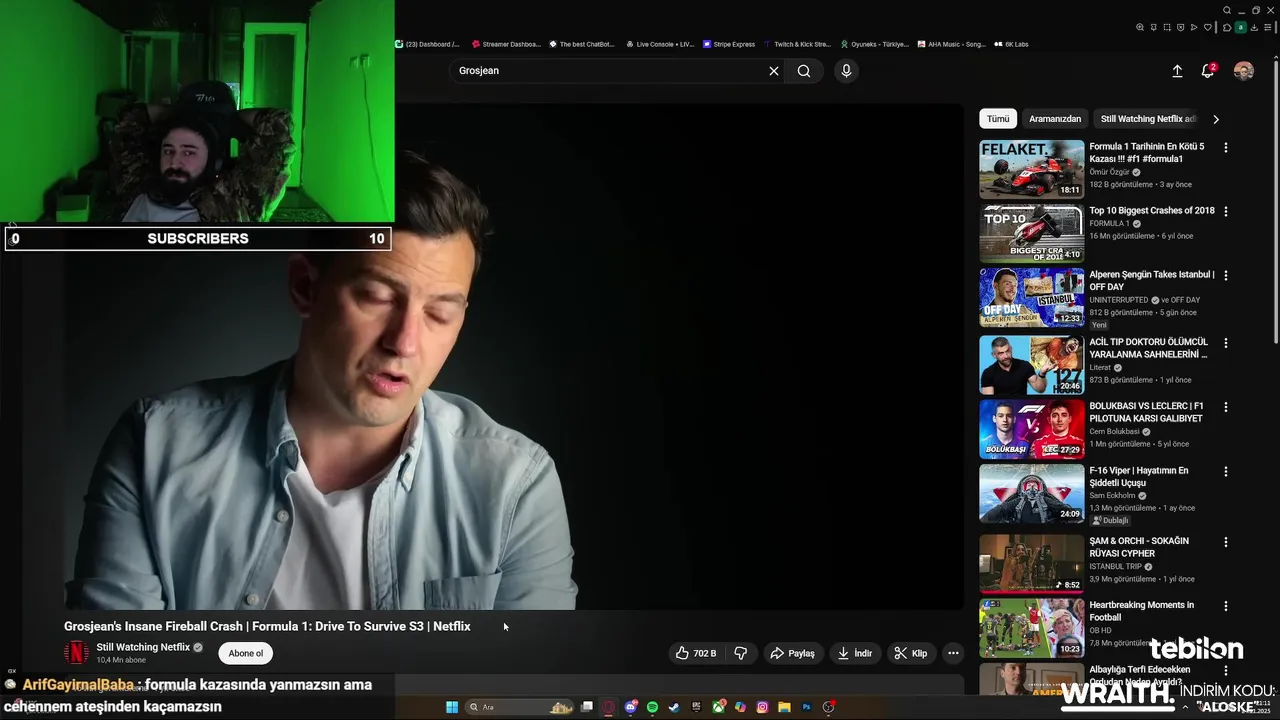Open Discord from the taskbar
Image resolution: width=1280 pixels, height=720 pixels.
tap(631, 707)
